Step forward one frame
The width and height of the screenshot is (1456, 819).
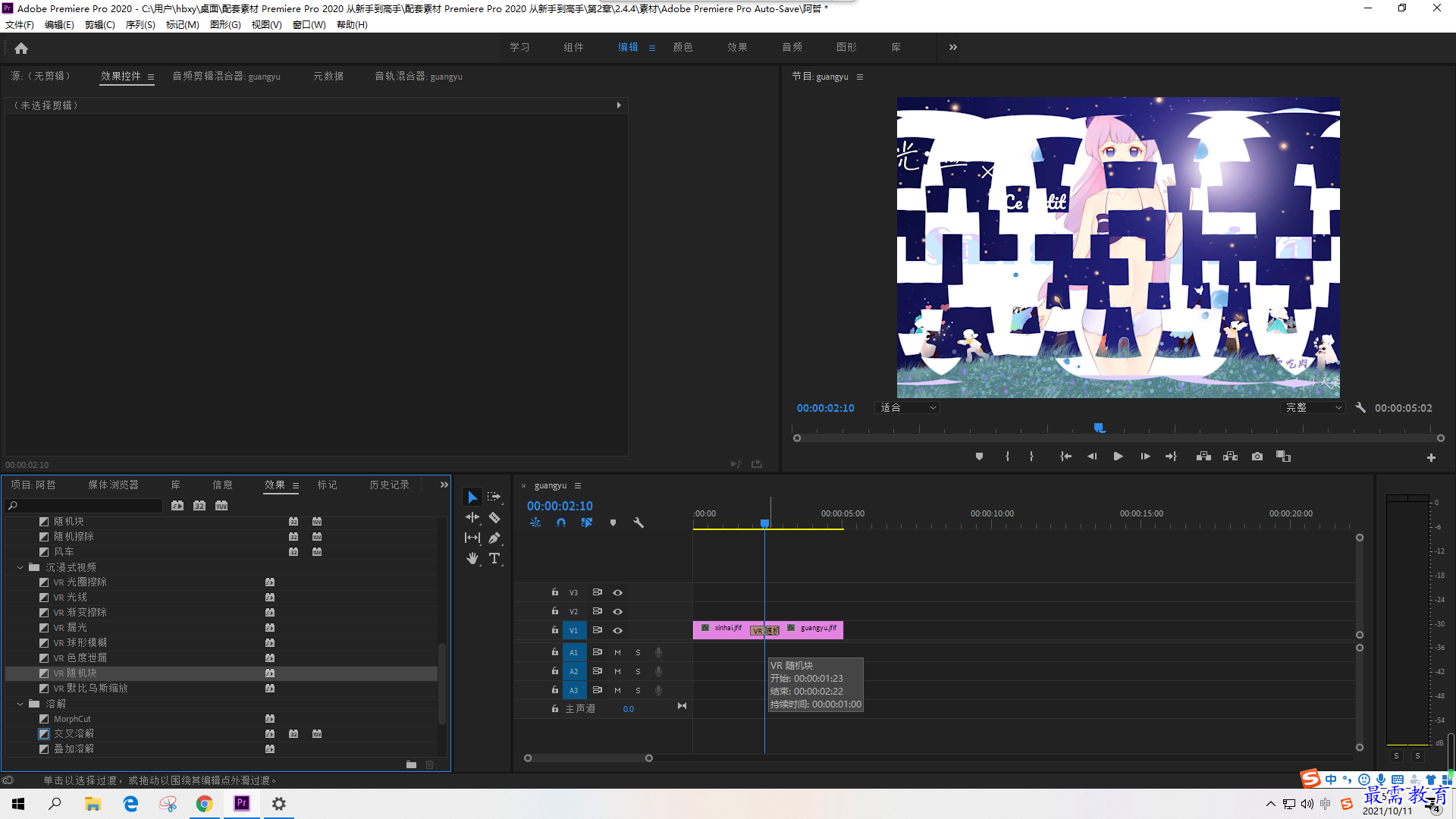tap(1145, 457)
